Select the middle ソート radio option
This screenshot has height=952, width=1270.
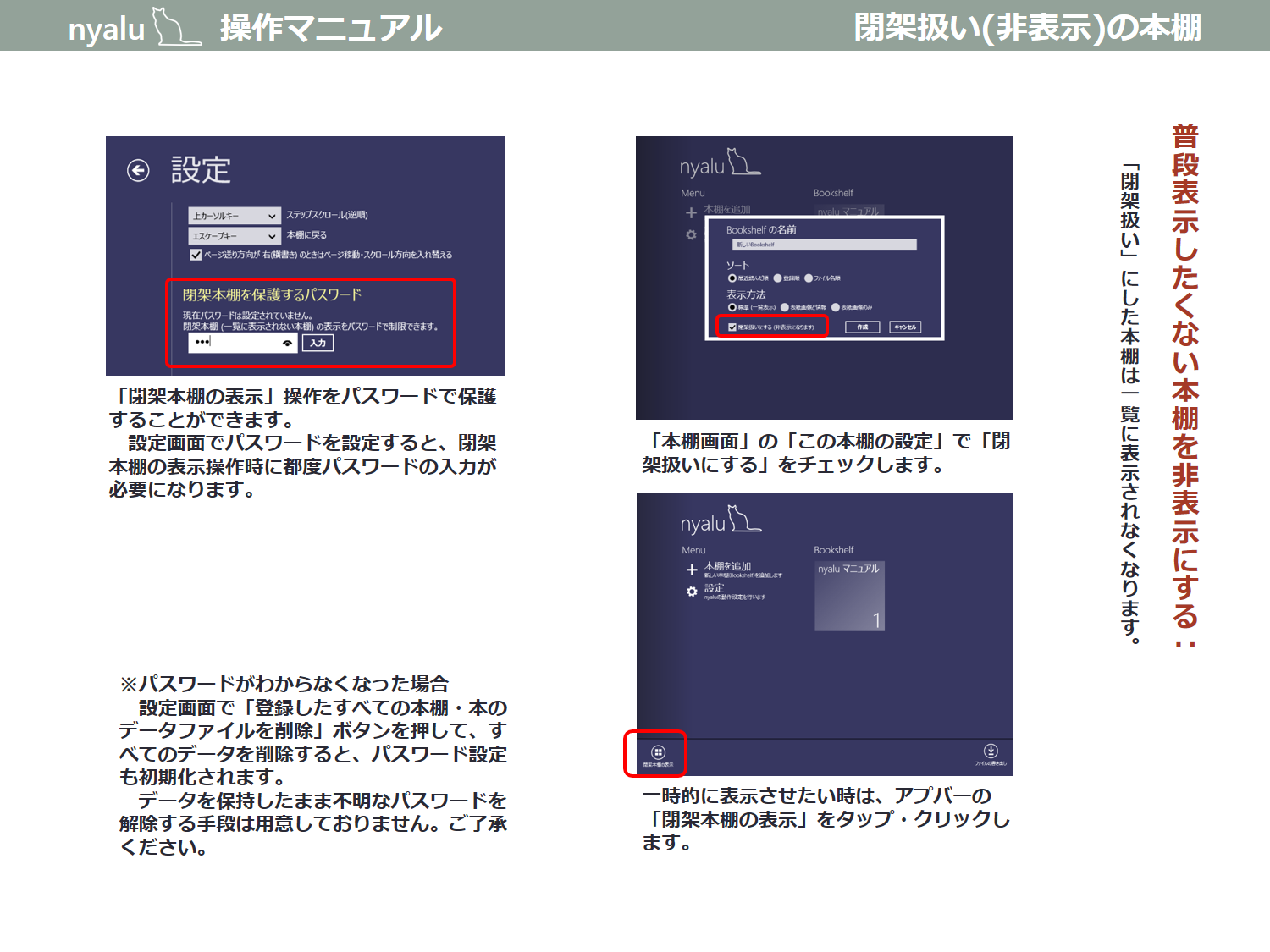coord(777,278)
